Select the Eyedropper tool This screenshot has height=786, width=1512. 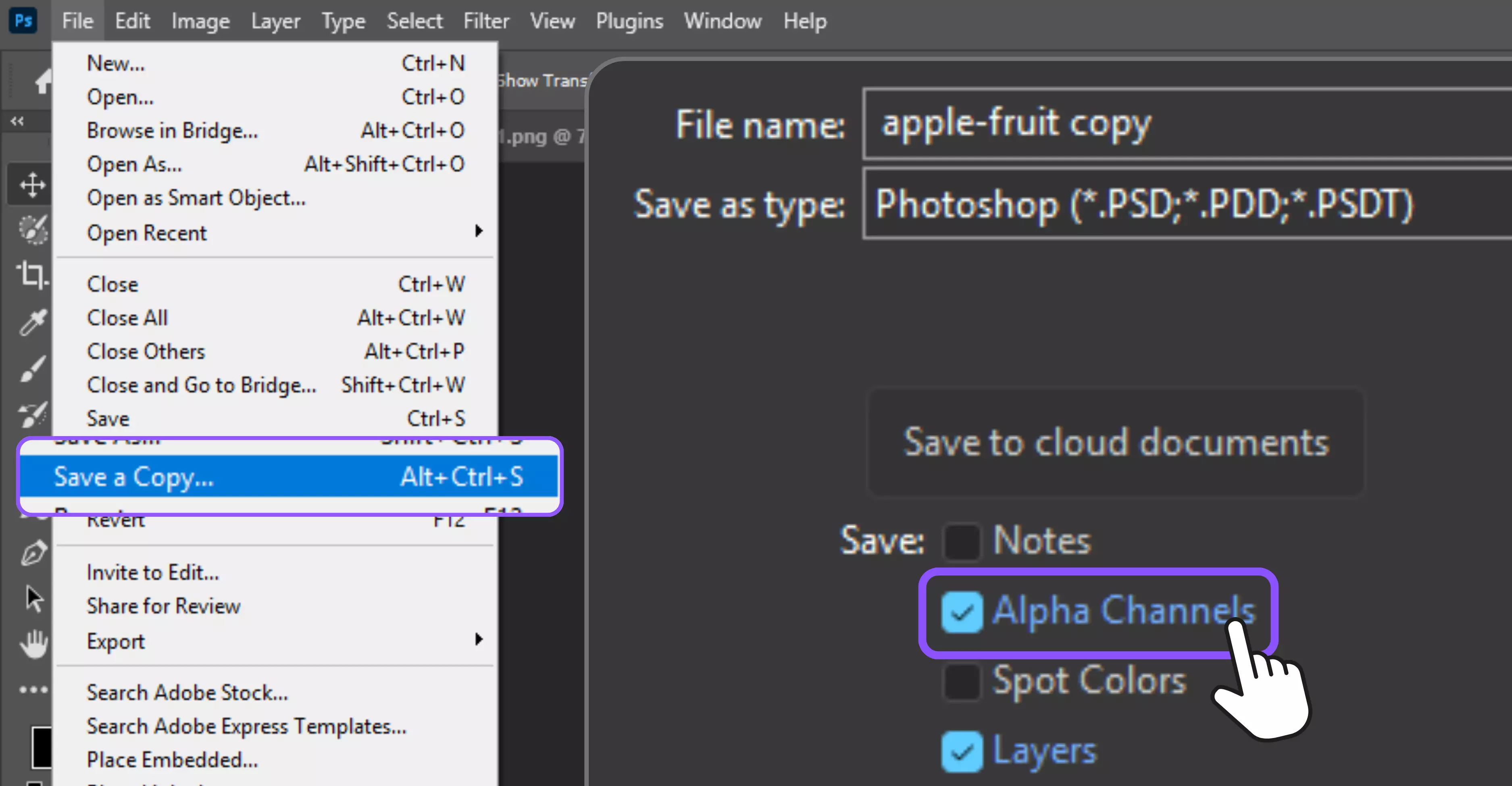click(x=32, y=321)
